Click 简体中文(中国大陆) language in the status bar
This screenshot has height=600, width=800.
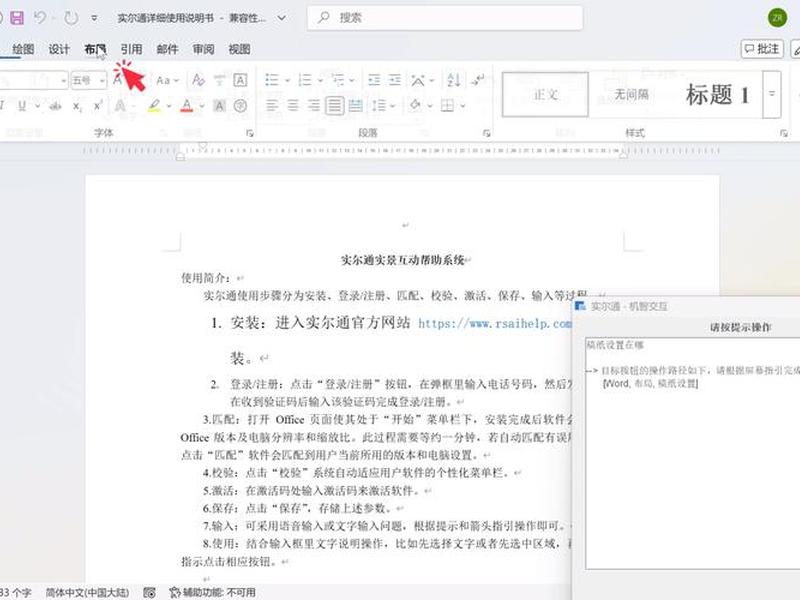coord(87,592)
